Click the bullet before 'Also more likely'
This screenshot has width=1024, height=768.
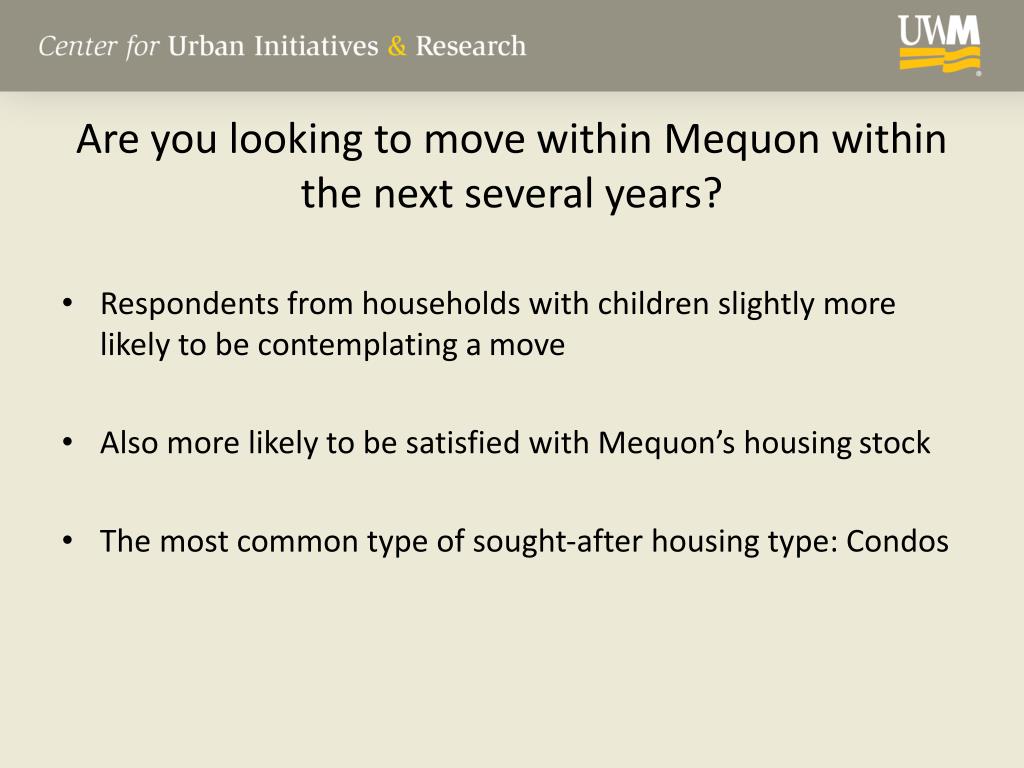tap(67, 443)
